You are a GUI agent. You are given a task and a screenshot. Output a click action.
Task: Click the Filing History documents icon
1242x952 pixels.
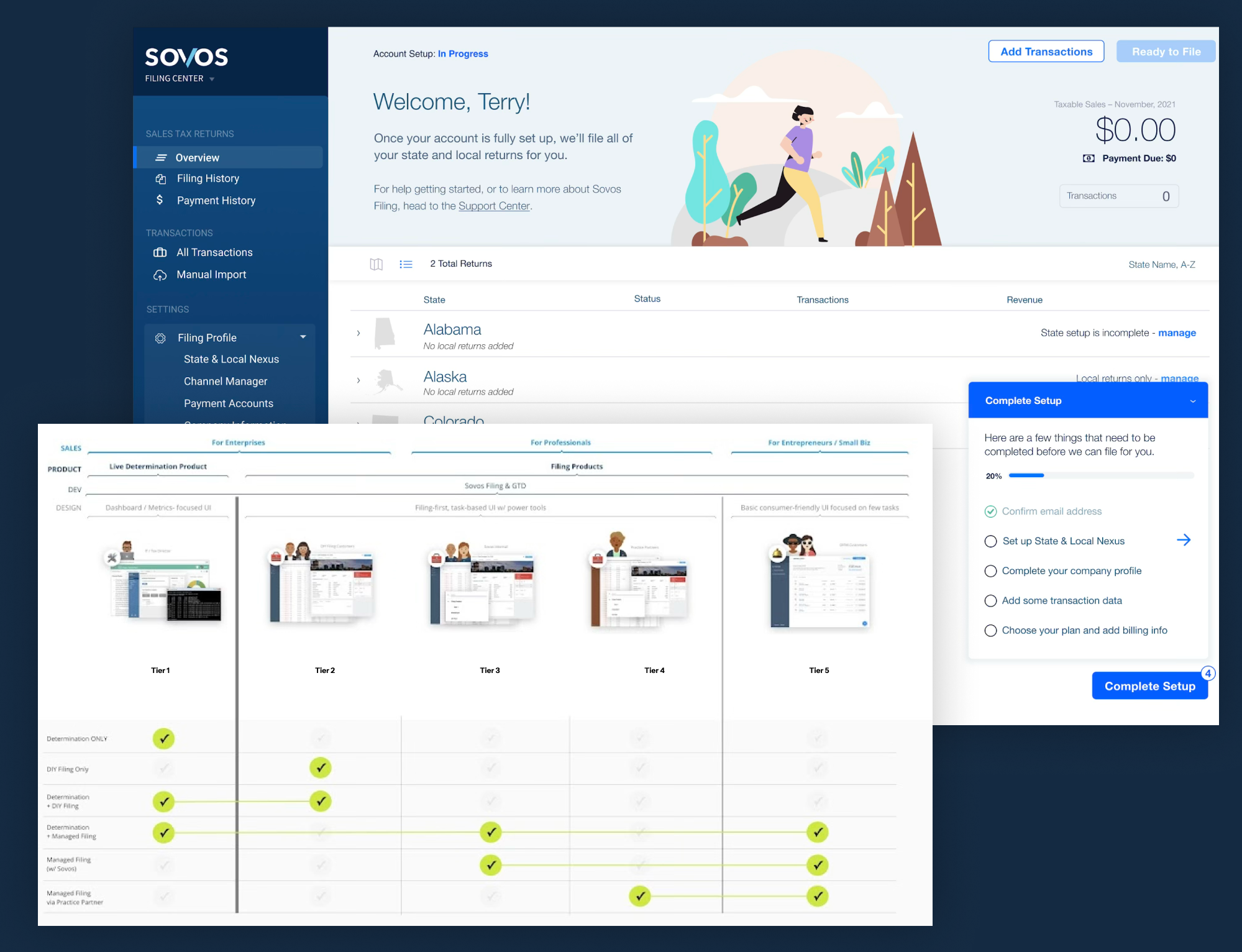pos(161,179)
